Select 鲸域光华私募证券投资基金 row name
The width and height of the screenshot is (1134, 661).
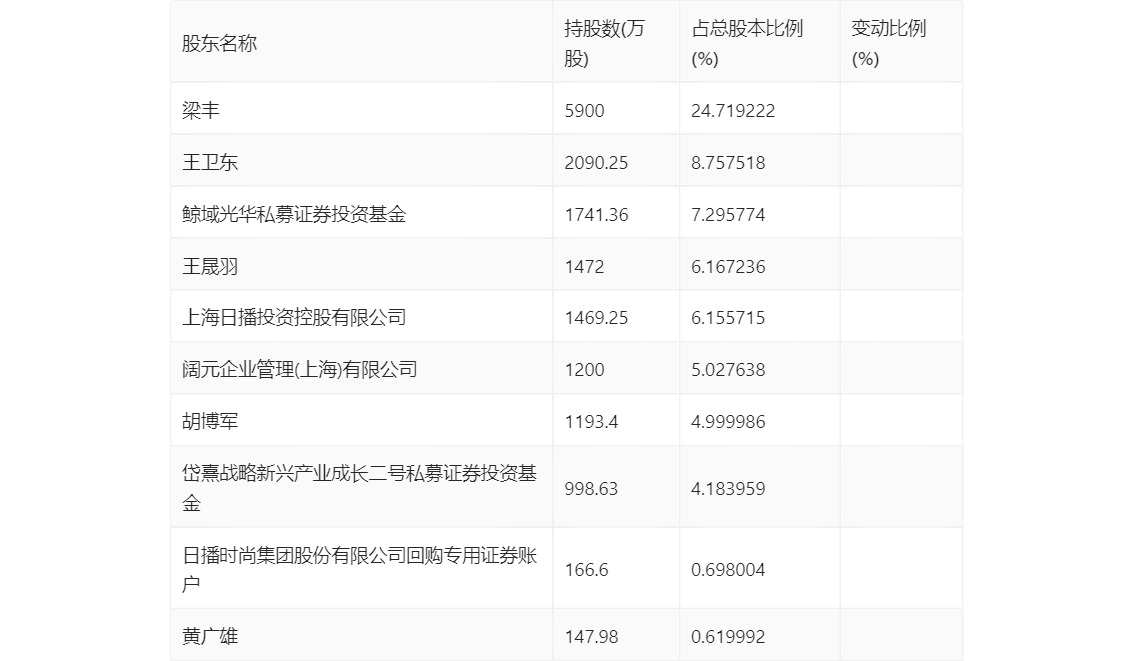(294, 214)
